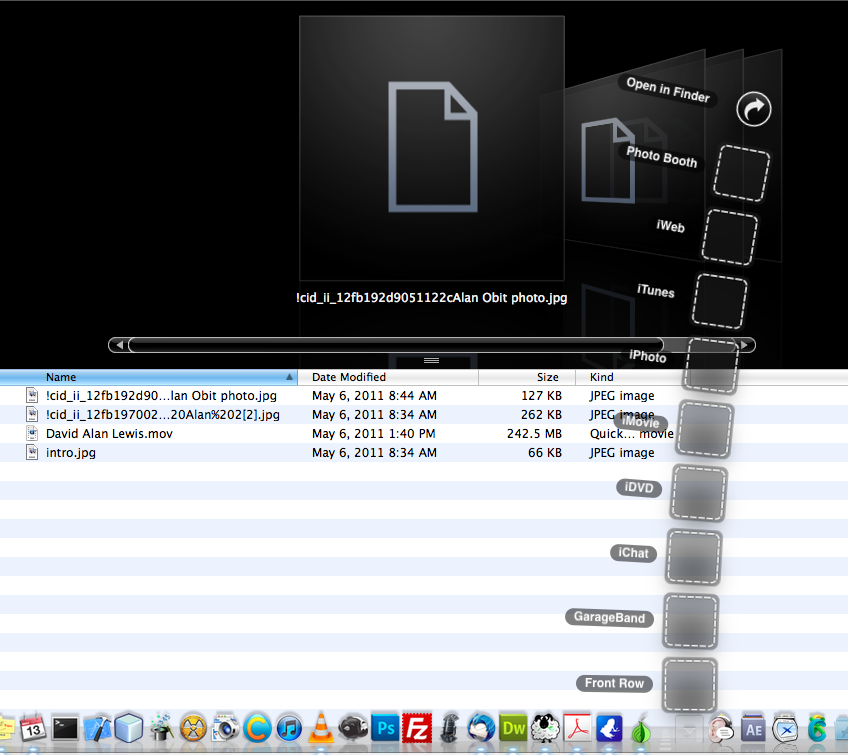
Task: Open the After Effects folder in Dock
Action: point(753,729)
